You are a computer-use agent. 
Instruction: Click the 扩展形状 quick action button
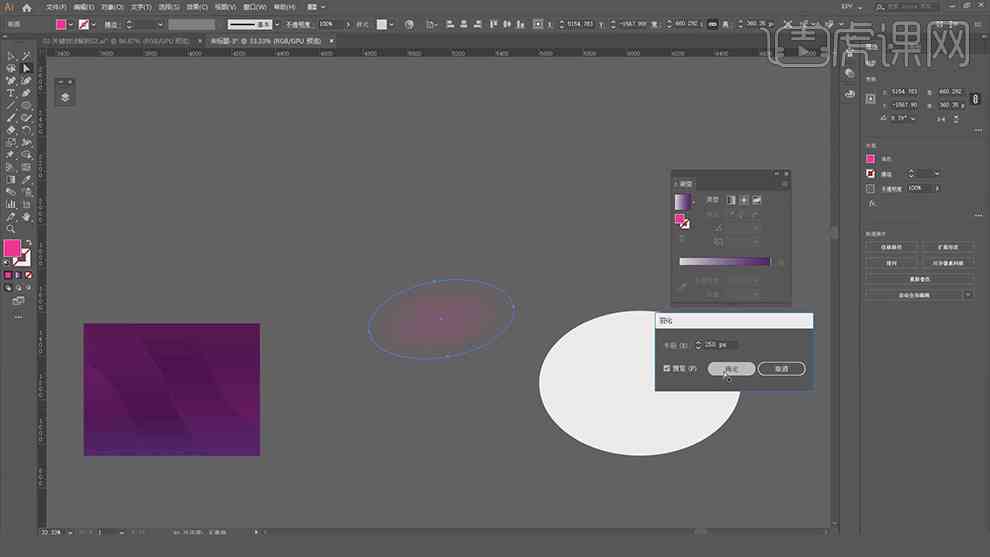pyautogui.click(x=948, y=247)
